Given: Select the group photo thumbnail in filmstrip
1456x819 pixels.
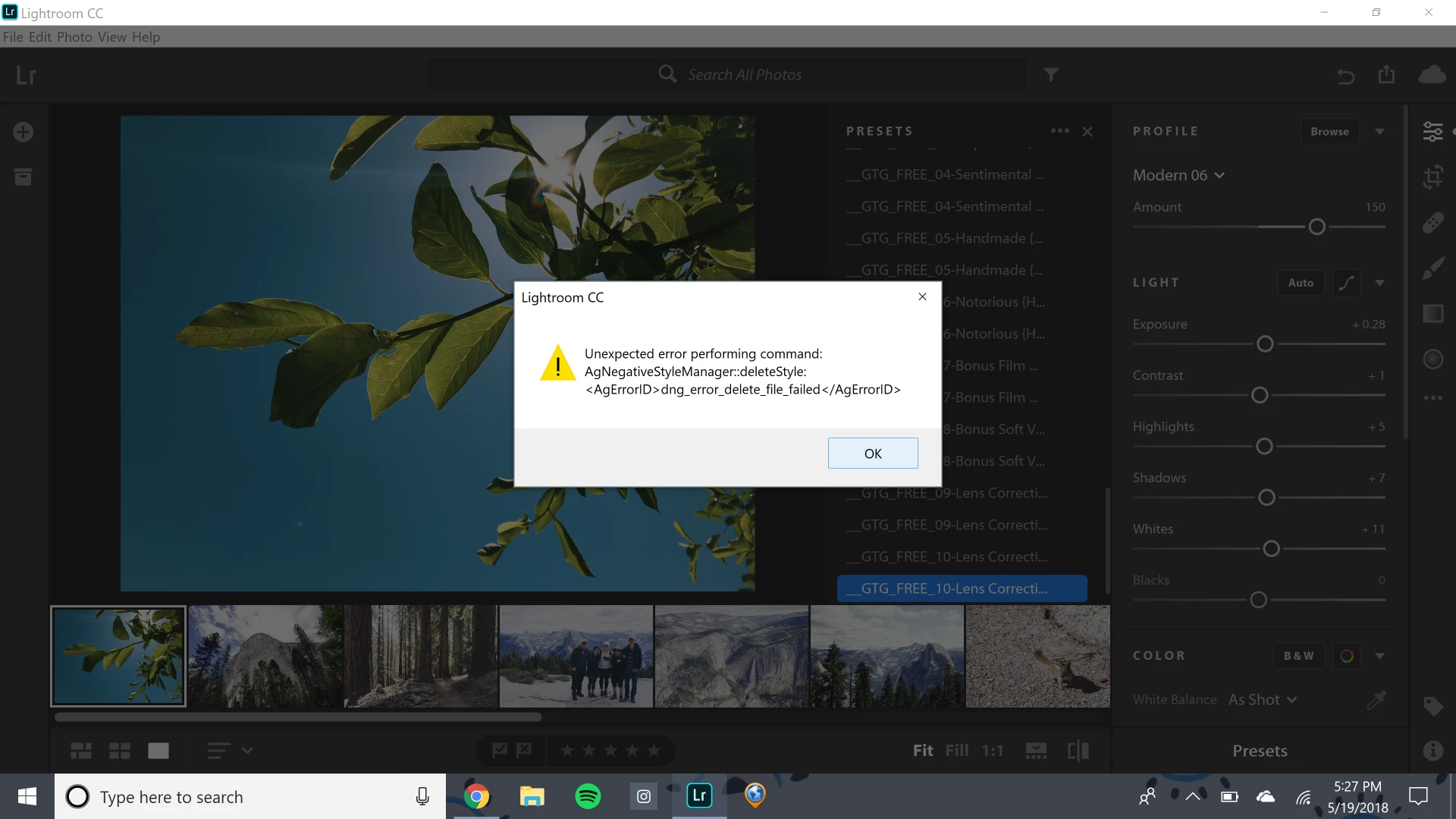Looking at the screenshot, I should (576, 656).
